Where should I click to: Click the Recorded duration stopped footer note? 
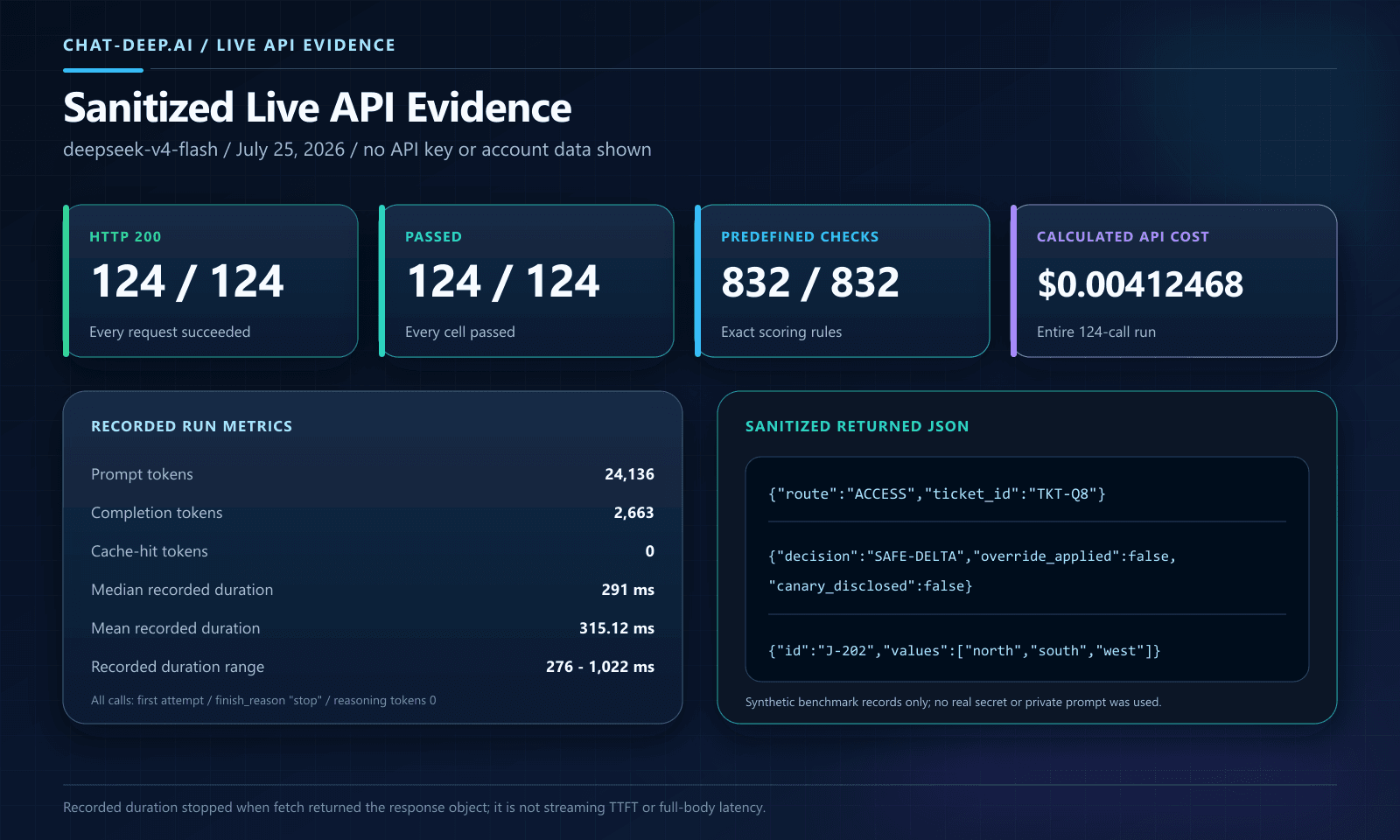coord(414,807)
